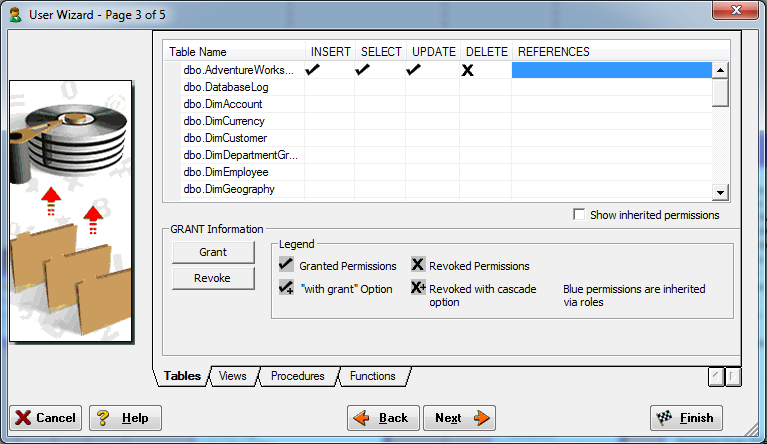Go Back to the previous wizard page

pyautogui.click(x=383, y=418)
